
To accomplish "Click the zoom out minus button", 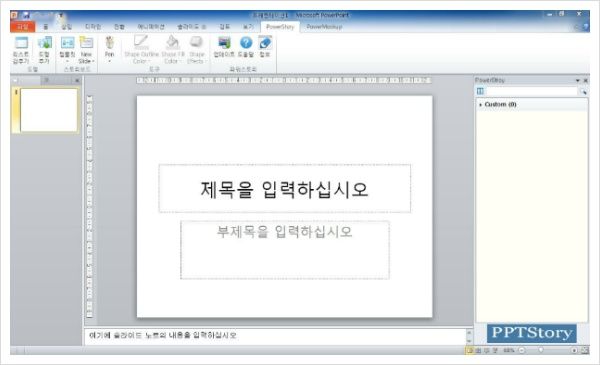I will (x=522, y=350).
